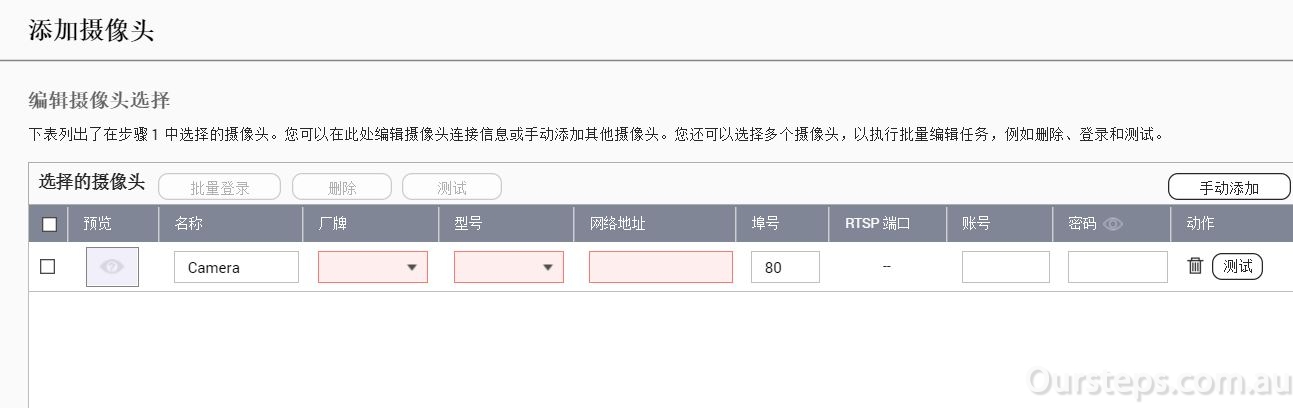This screenshot has height=408, width=1293.
Task: Click the 埠号 field showing 80
Action: (x=785, y=267)
